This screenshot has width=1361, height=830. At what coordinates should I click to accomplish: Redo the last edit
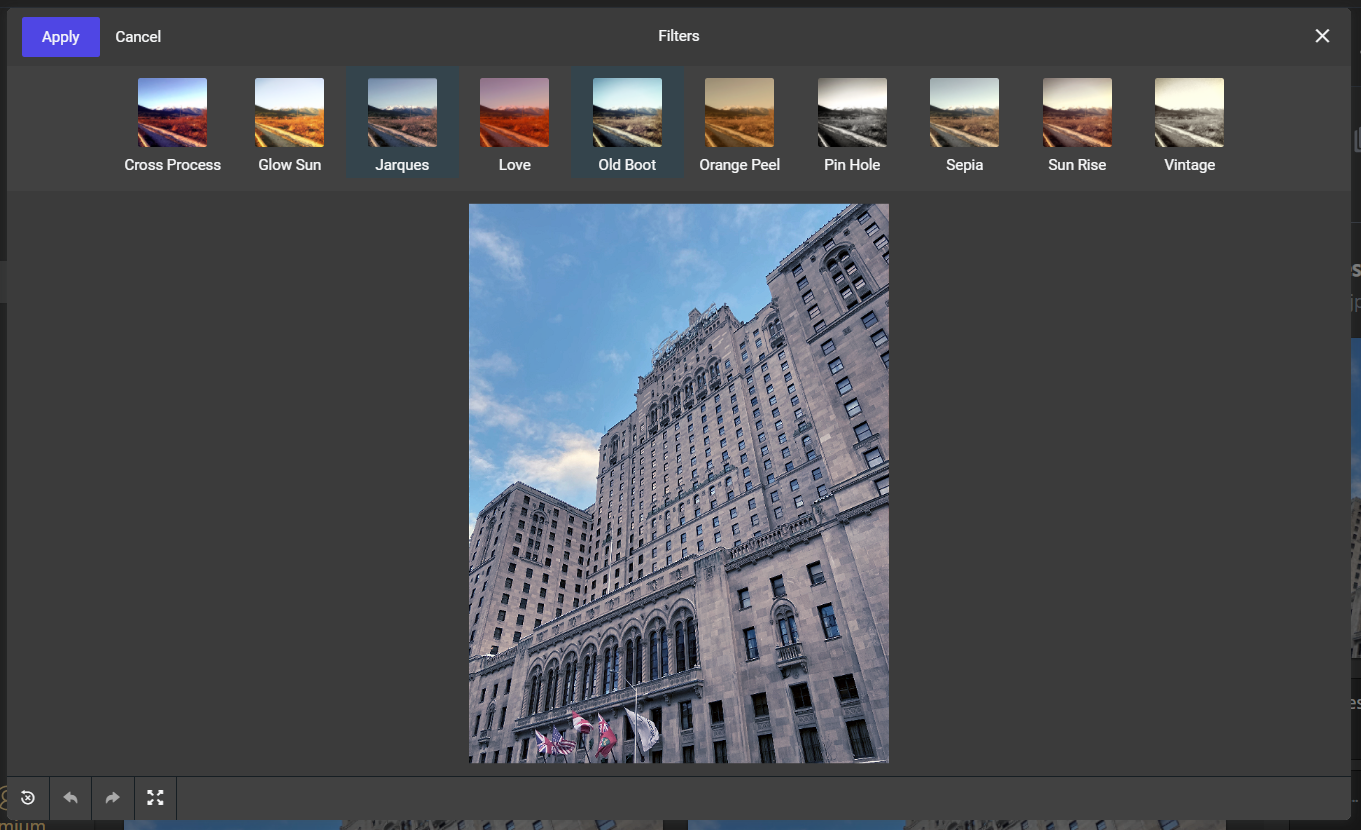click(113, 798)
